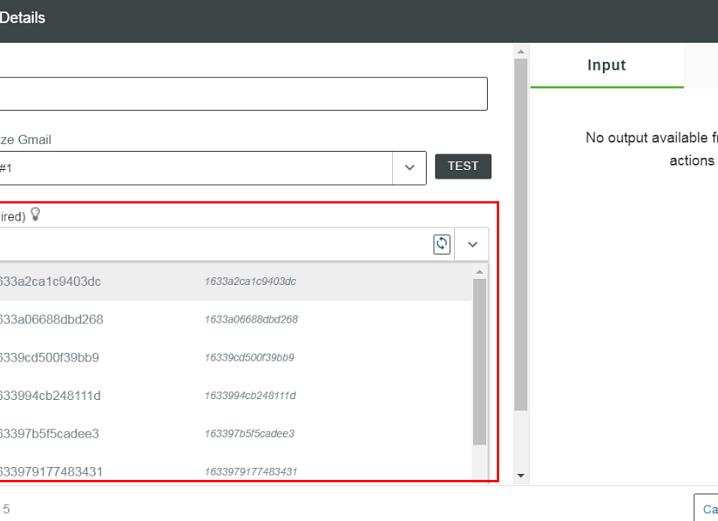Click the lightbulb hint icon beside required label
Screen dimensions: 718x521
37,215
